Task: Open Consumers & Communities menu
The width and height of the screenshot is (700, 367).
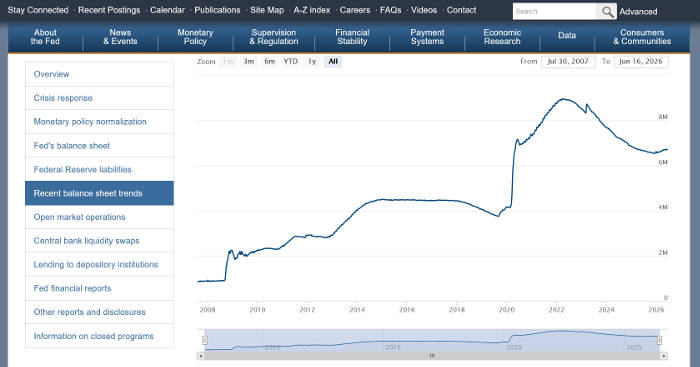Action: pos(642,37)
